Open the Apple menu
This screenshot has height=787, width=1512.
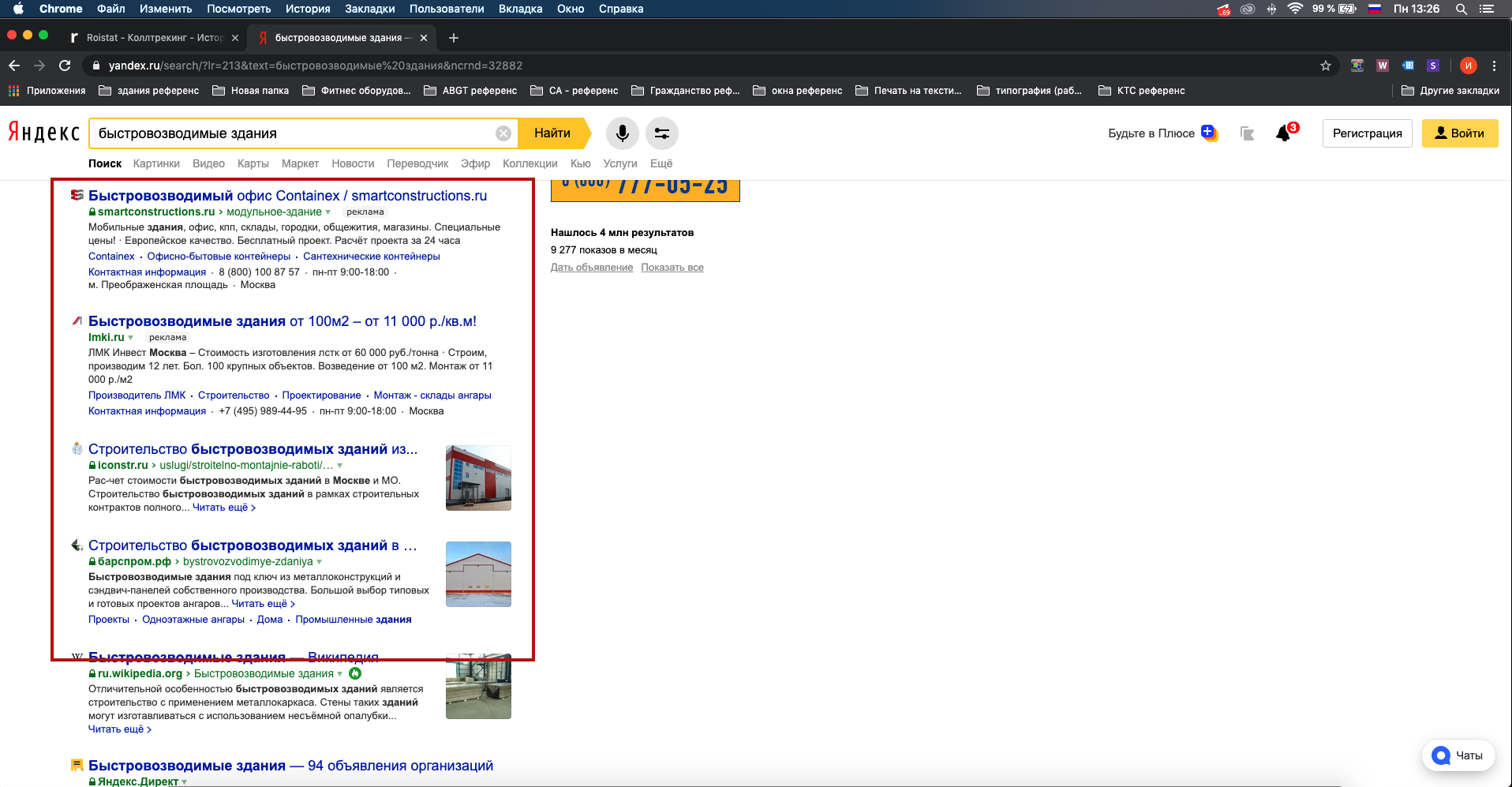coord(18,9)
